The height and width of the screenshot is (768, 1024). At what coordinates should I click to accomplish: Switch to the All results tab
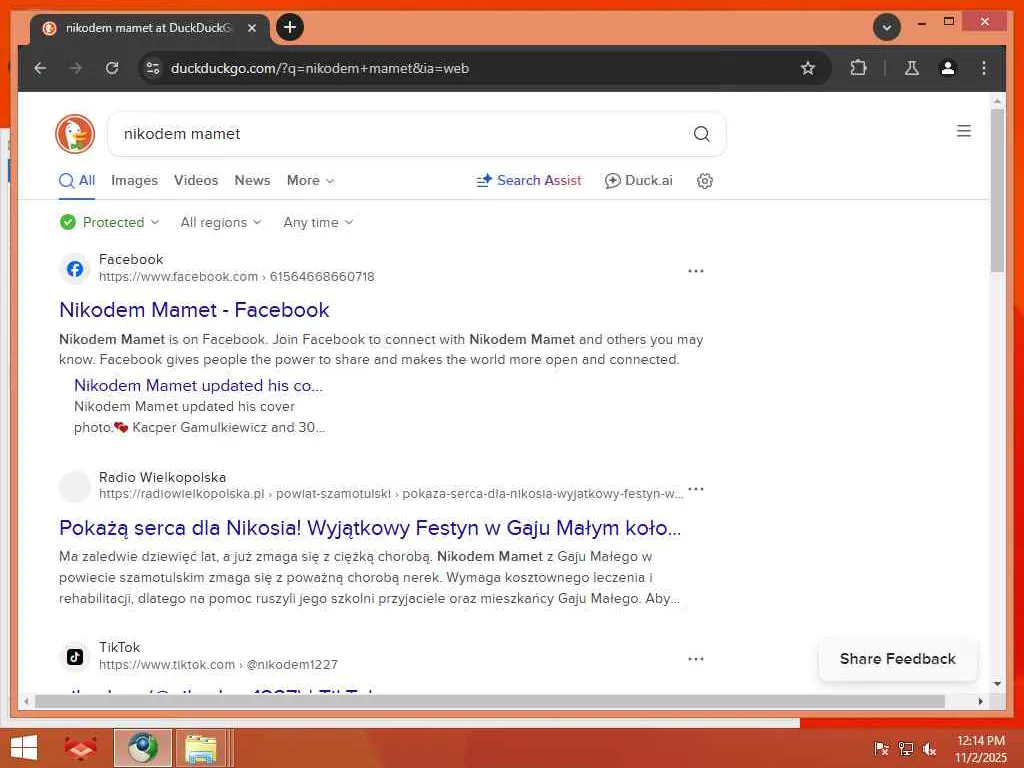[x=77, y=180]
